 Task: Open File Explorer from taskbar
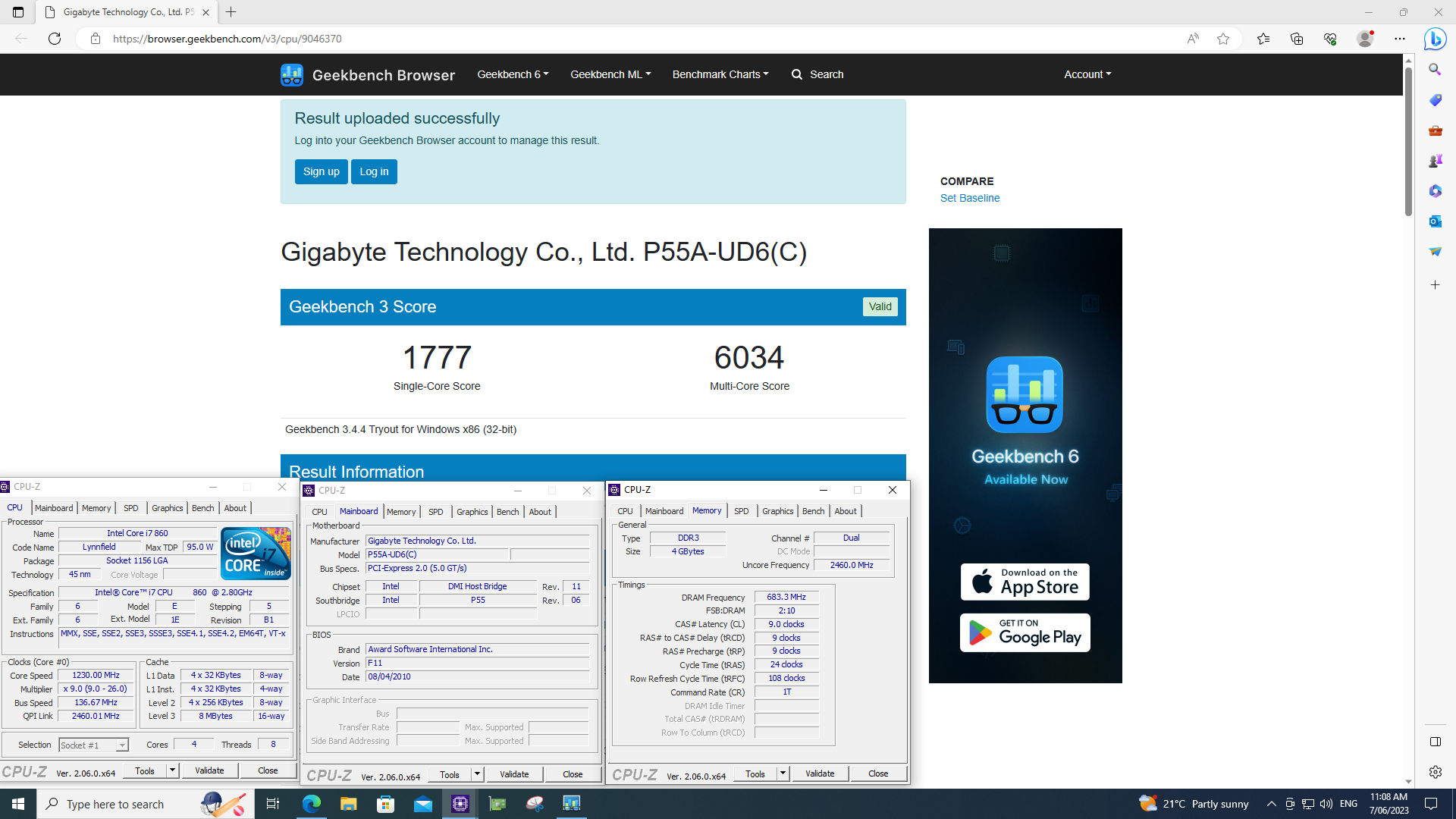pos(348,804)
